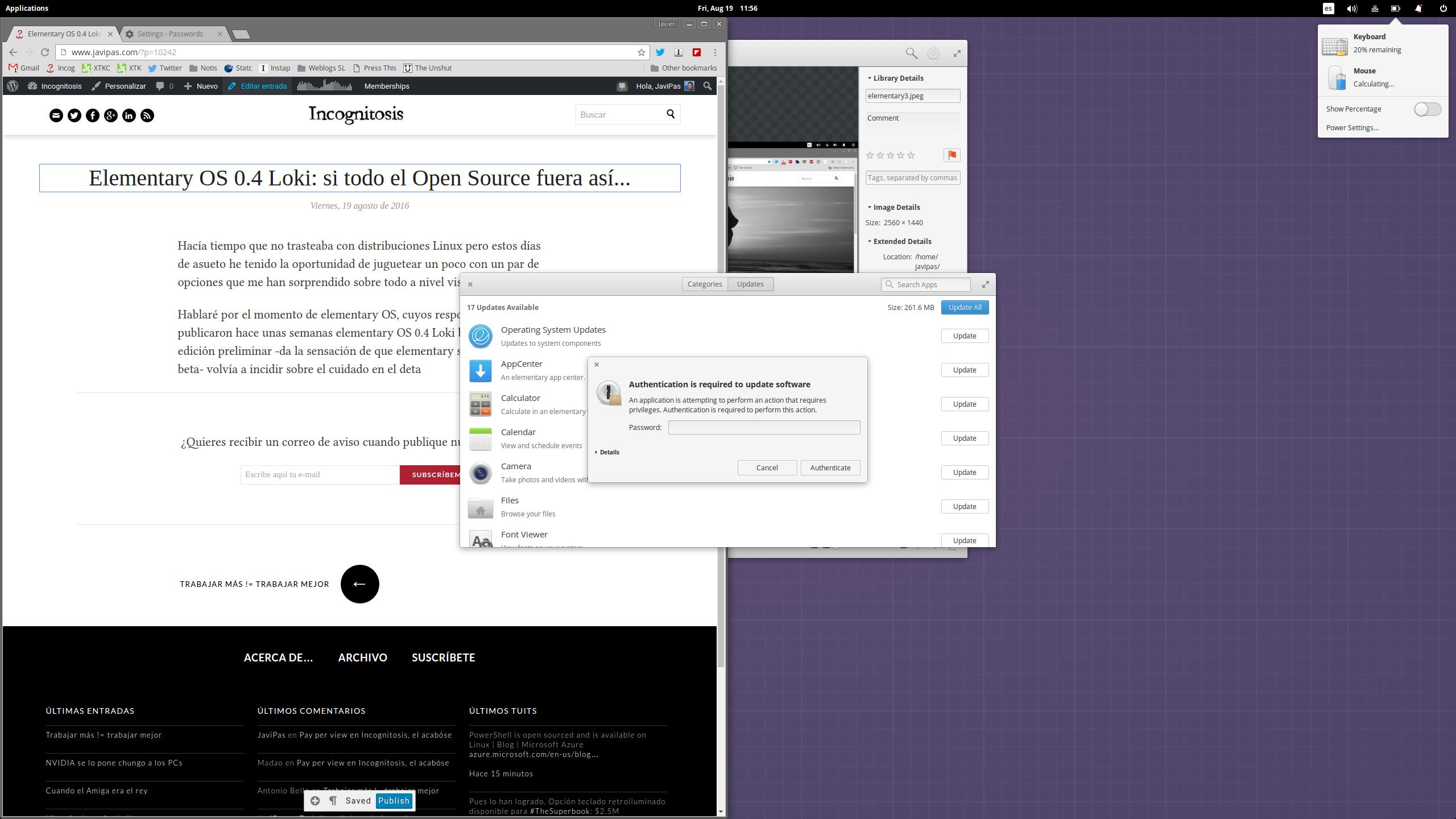
Task: Switch to the Categories tab in AppCenter
Action: point(704,284)
